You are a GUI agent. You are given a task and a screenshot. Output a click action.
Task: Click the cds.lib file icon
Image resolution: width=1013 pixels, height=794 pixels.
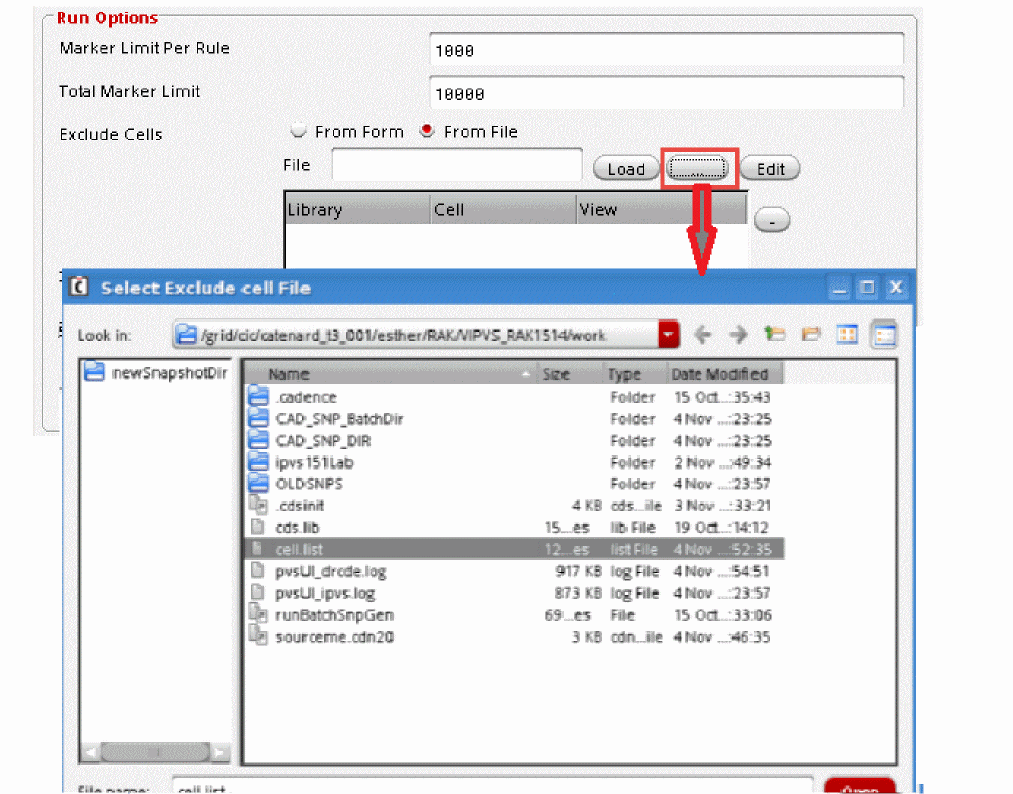258,527
